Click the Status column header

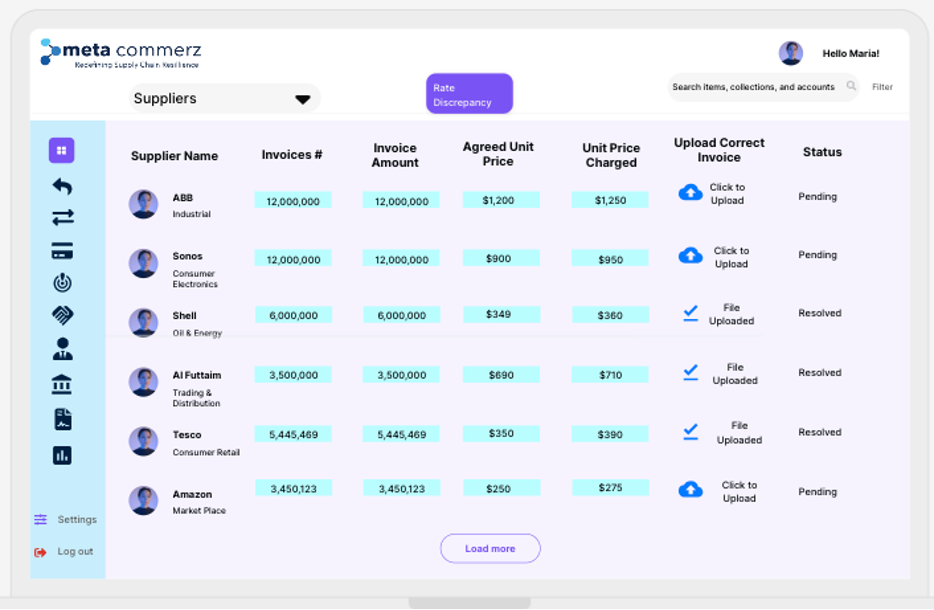click(822, 152)
